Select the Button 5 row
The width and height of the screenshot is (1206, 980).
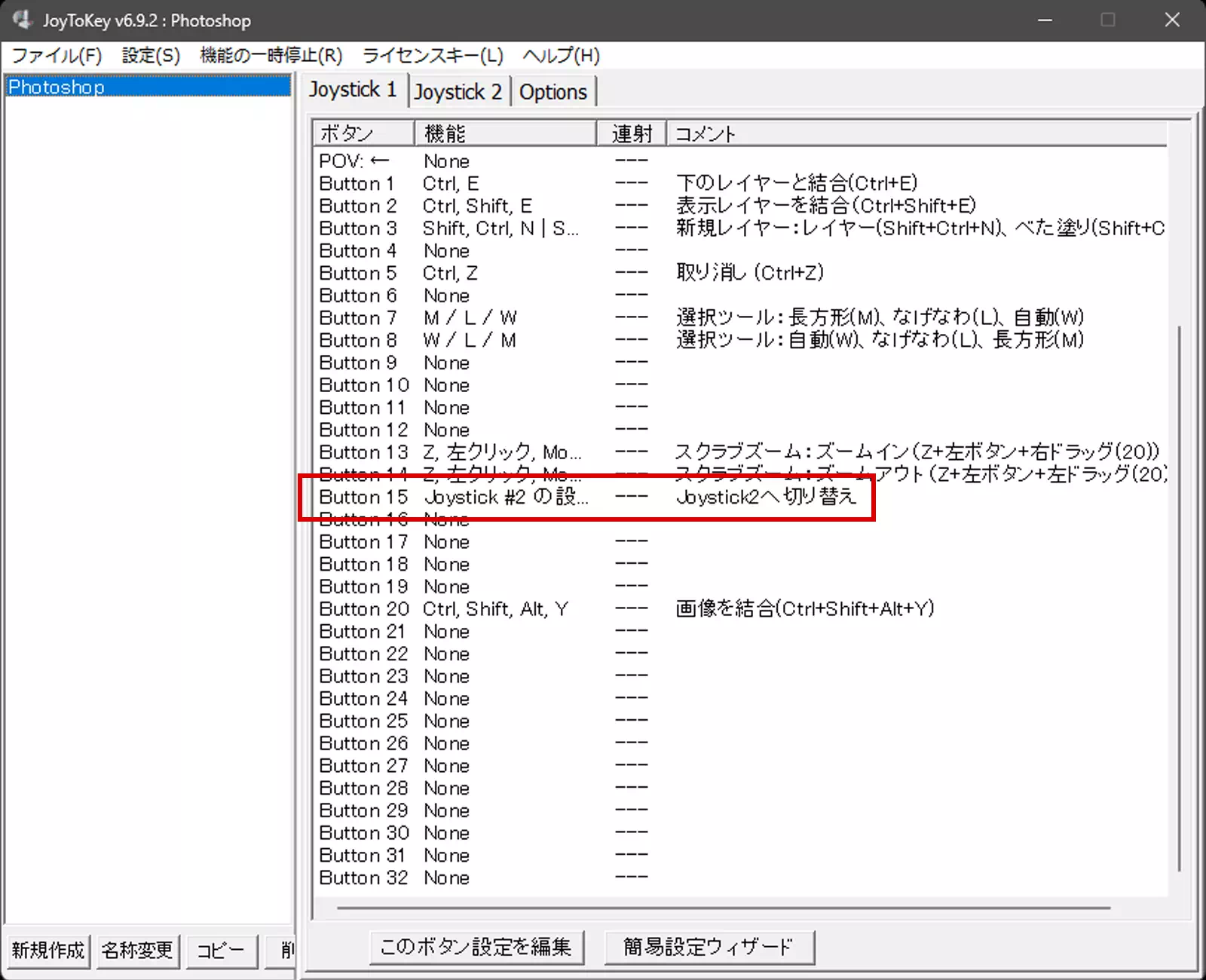tap(741, 273)
